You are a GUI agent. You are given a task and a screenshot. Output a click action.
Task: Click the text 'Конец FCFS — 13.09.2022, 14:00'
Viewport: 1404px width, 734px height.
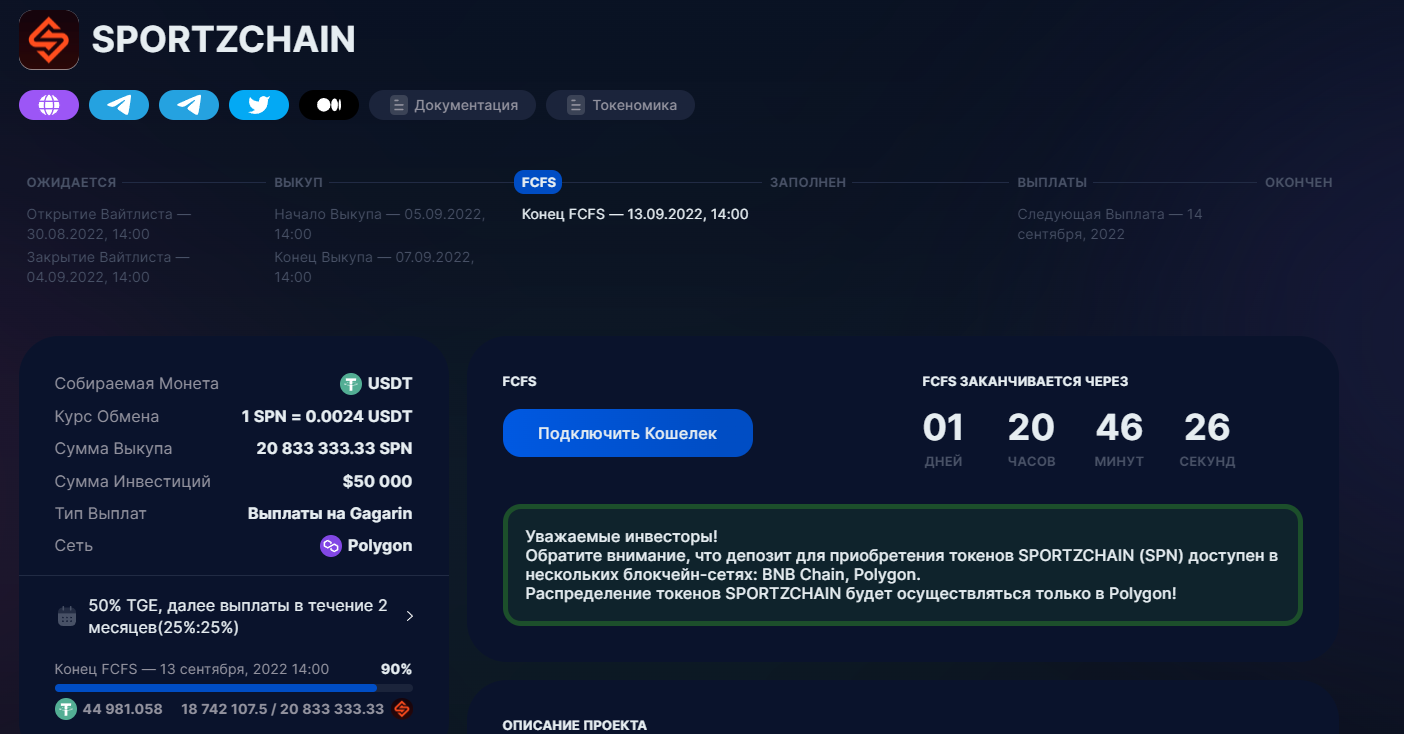click(635, 214)
